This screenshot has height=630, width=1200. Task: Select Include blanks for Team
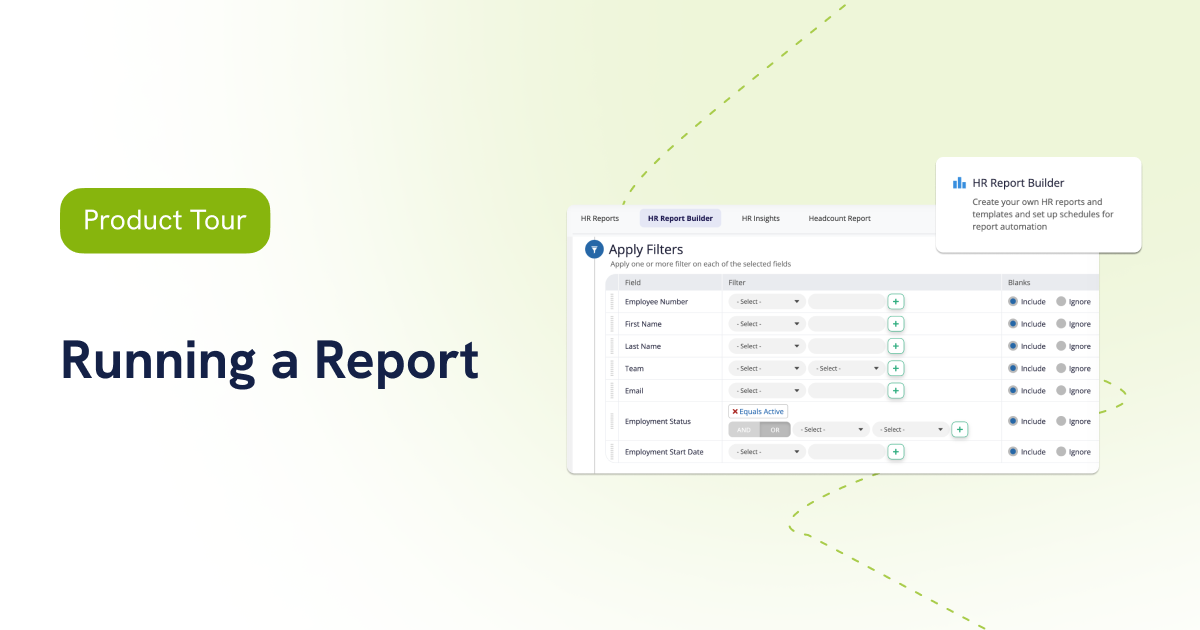pos(1013,368)
